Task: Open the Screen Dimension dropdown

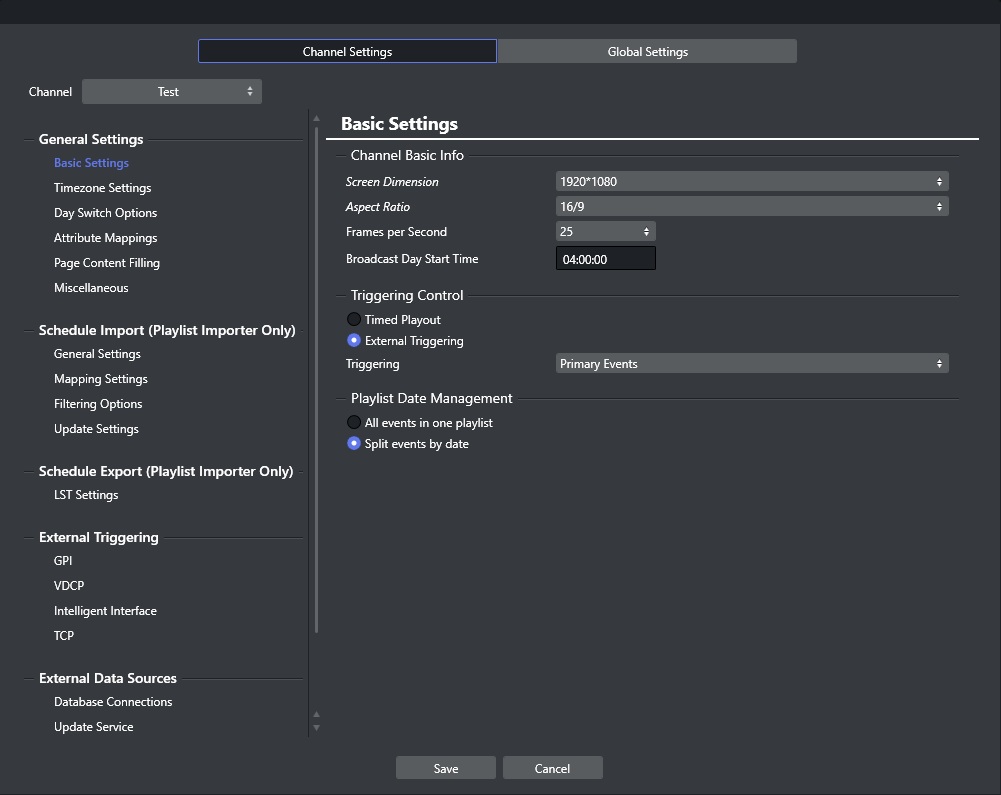Action: pos(751,182)
